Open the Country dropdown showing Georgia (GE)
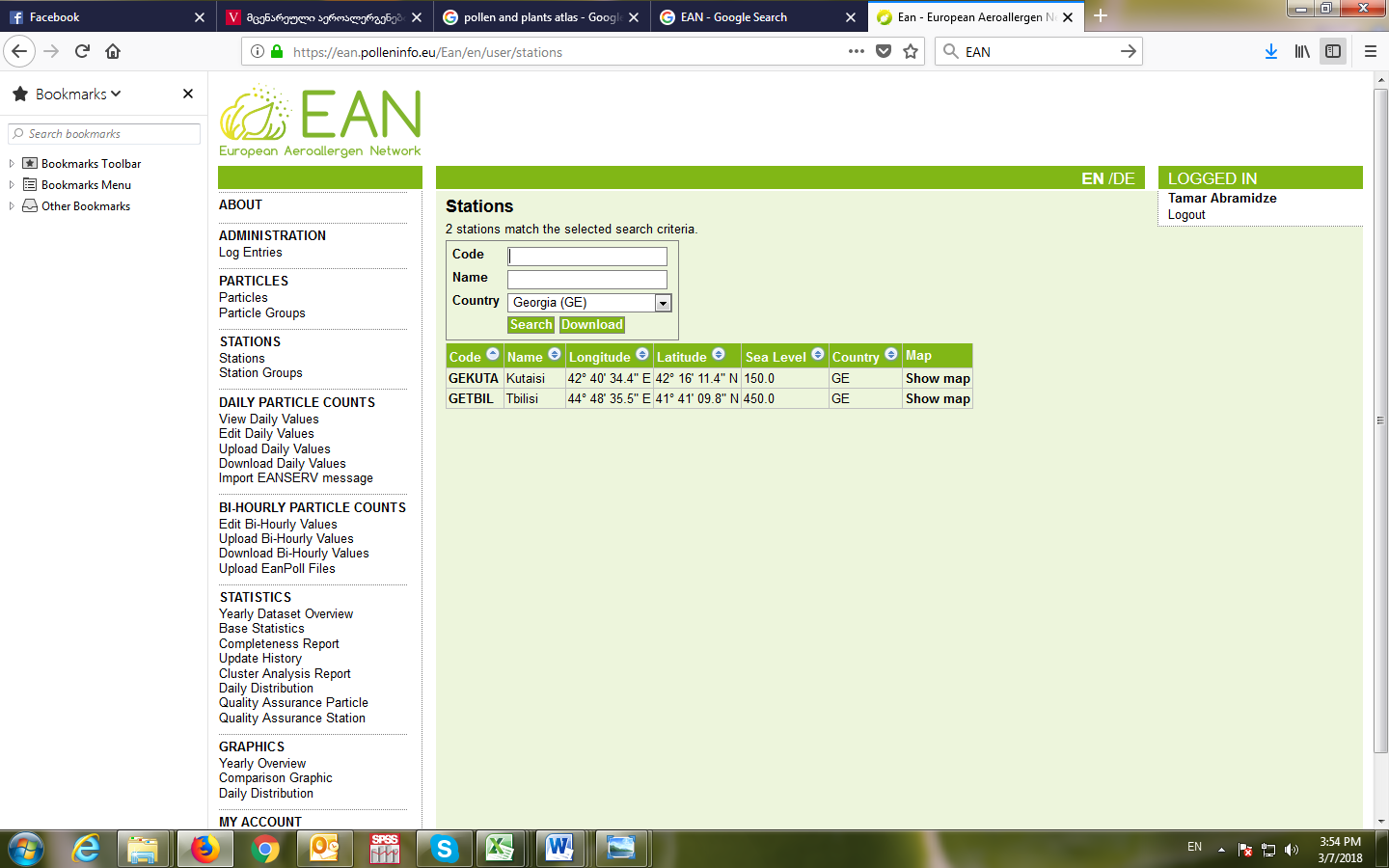Screen dimensions: 1389x868 tap(663, 303)
